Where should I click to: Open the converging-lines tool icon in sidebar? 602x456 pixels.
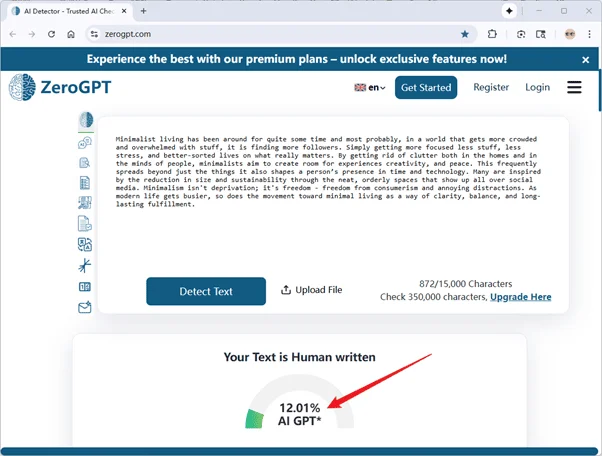pos(84,266)
